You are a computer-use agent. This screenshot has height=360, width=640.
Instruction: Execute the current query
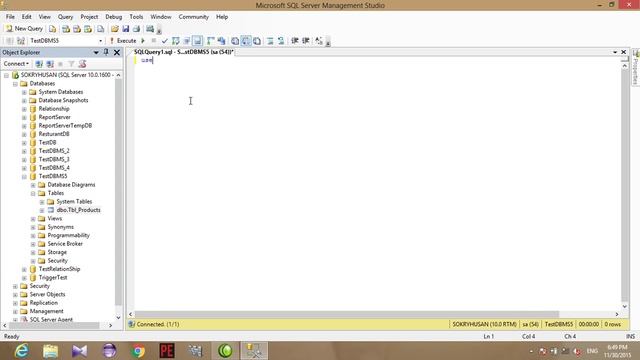point(123,41)
